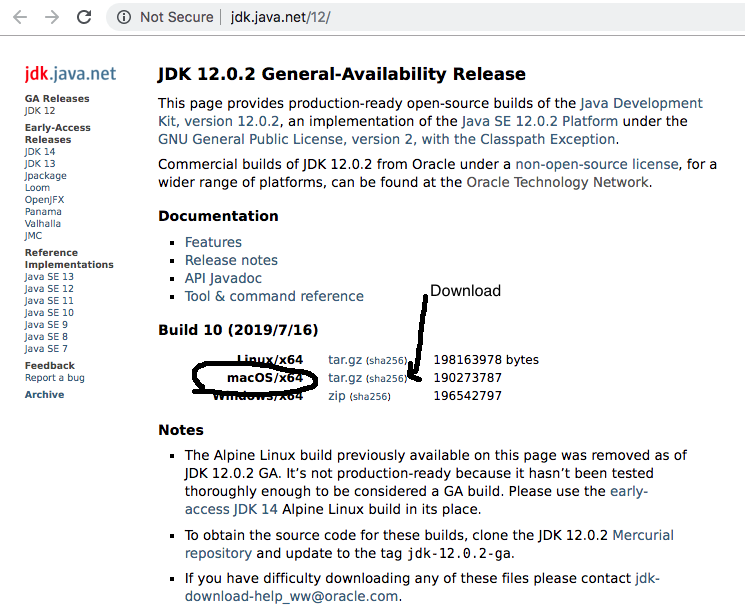Click the Documentation heading
Screen dimensions: 745x611
[218, 216]
